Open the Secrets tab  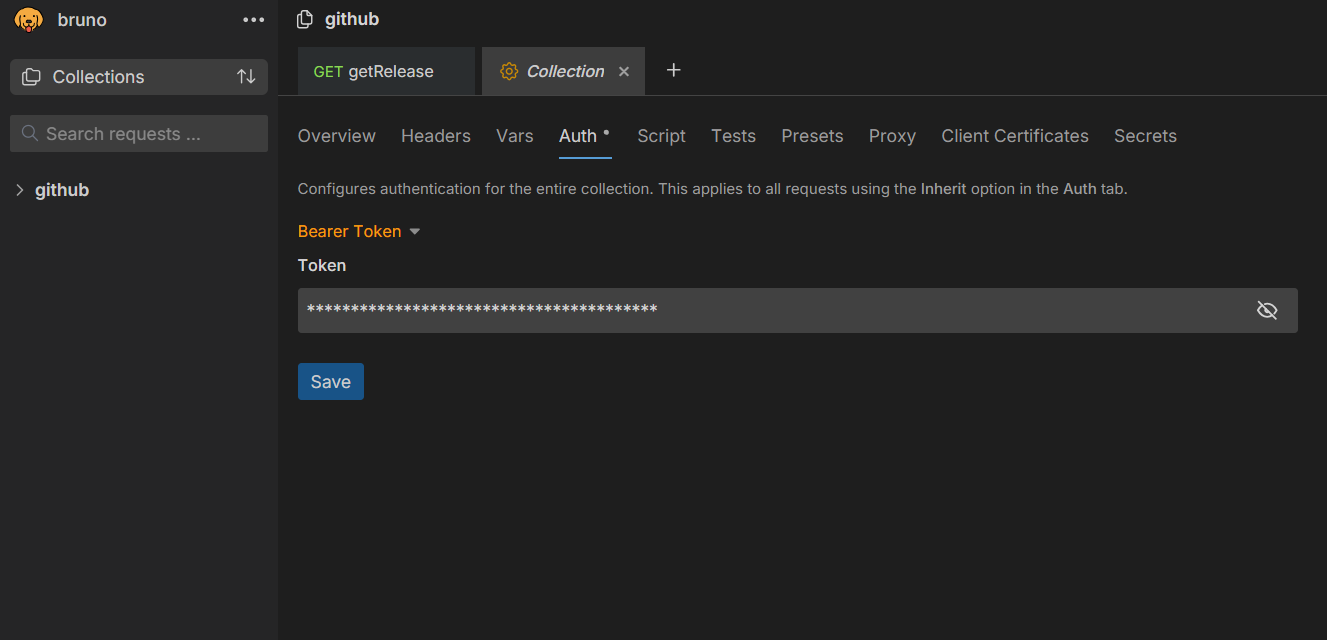pyautogui.click(x=1146, y=136)
